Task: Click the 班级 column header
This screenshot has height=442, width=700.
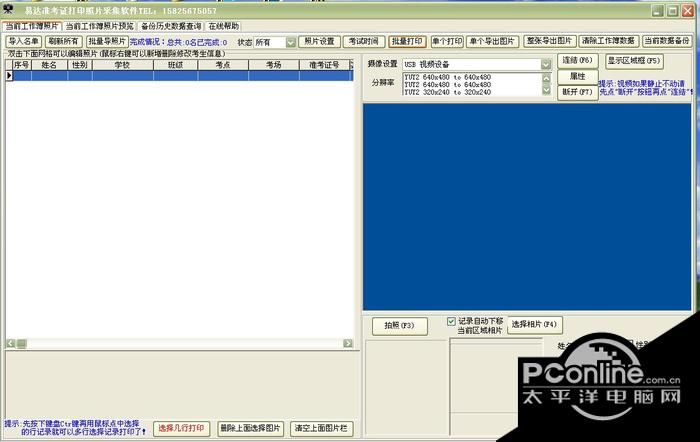Action: pyautogui.click(x=175, y=65)
